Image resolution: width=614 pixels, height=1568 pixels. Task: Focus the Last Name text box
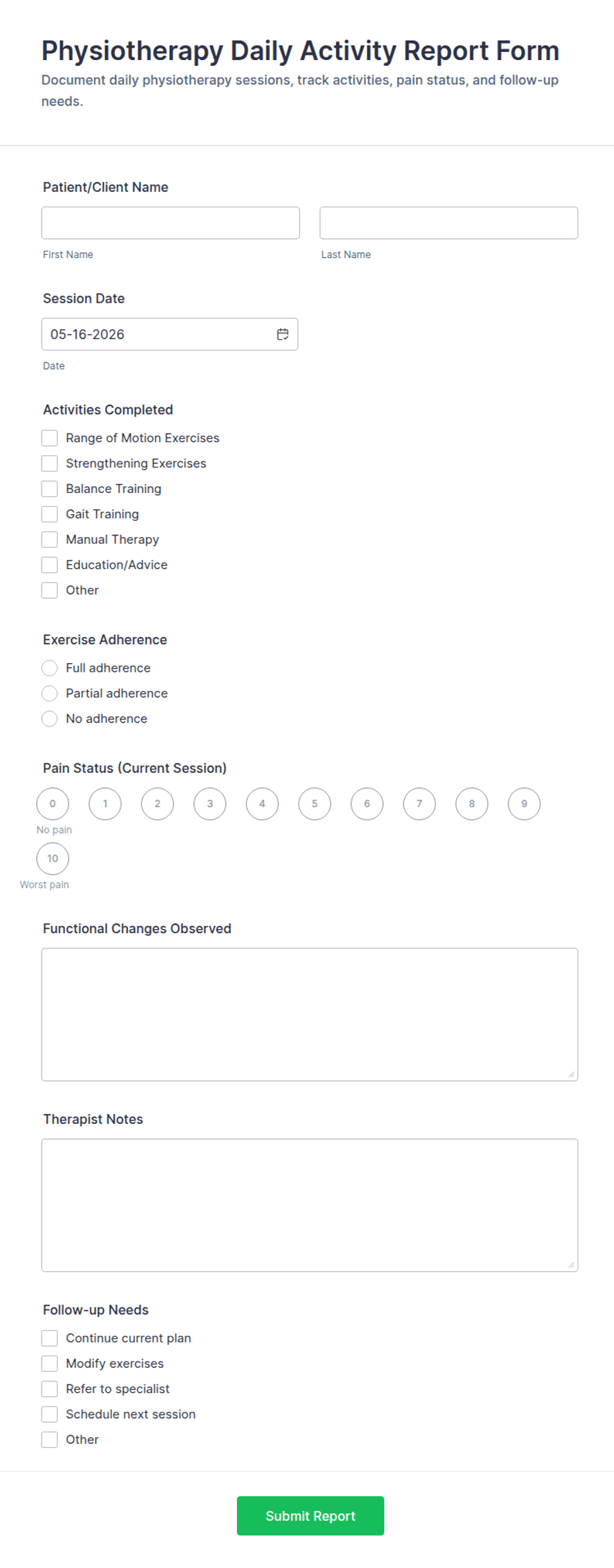tap(449, 223)
